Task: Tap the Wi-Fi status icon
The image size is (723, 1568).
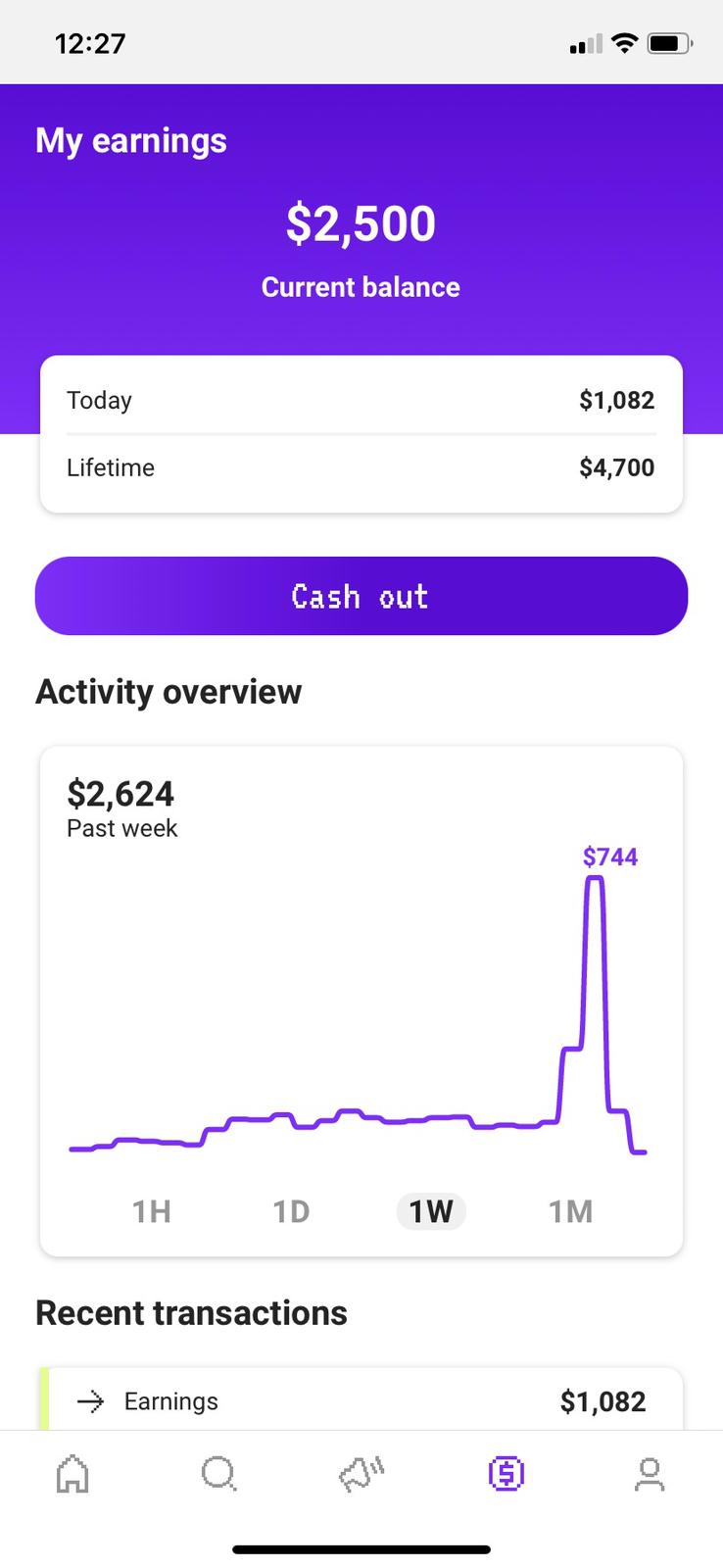Action: coord(623,43)
